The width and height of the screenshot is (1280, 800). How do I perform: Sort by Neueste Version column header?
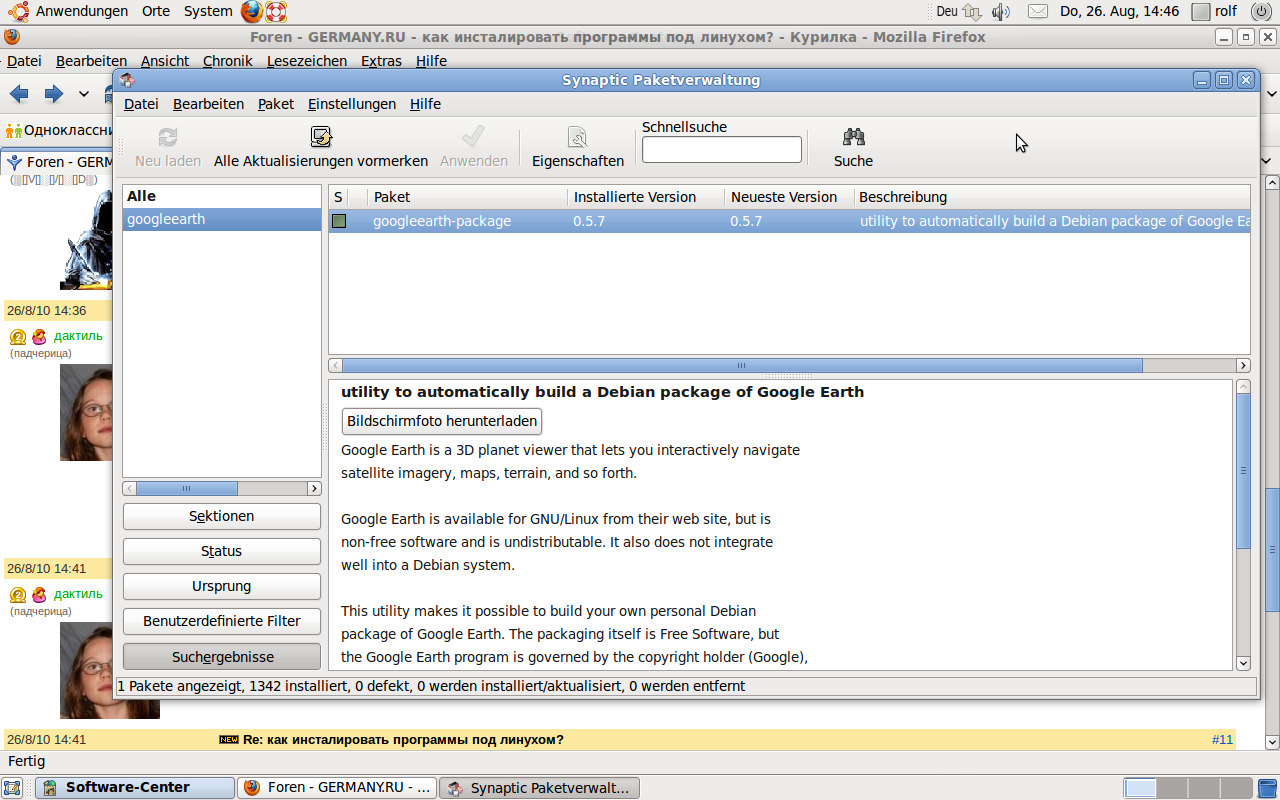[789, 197]
